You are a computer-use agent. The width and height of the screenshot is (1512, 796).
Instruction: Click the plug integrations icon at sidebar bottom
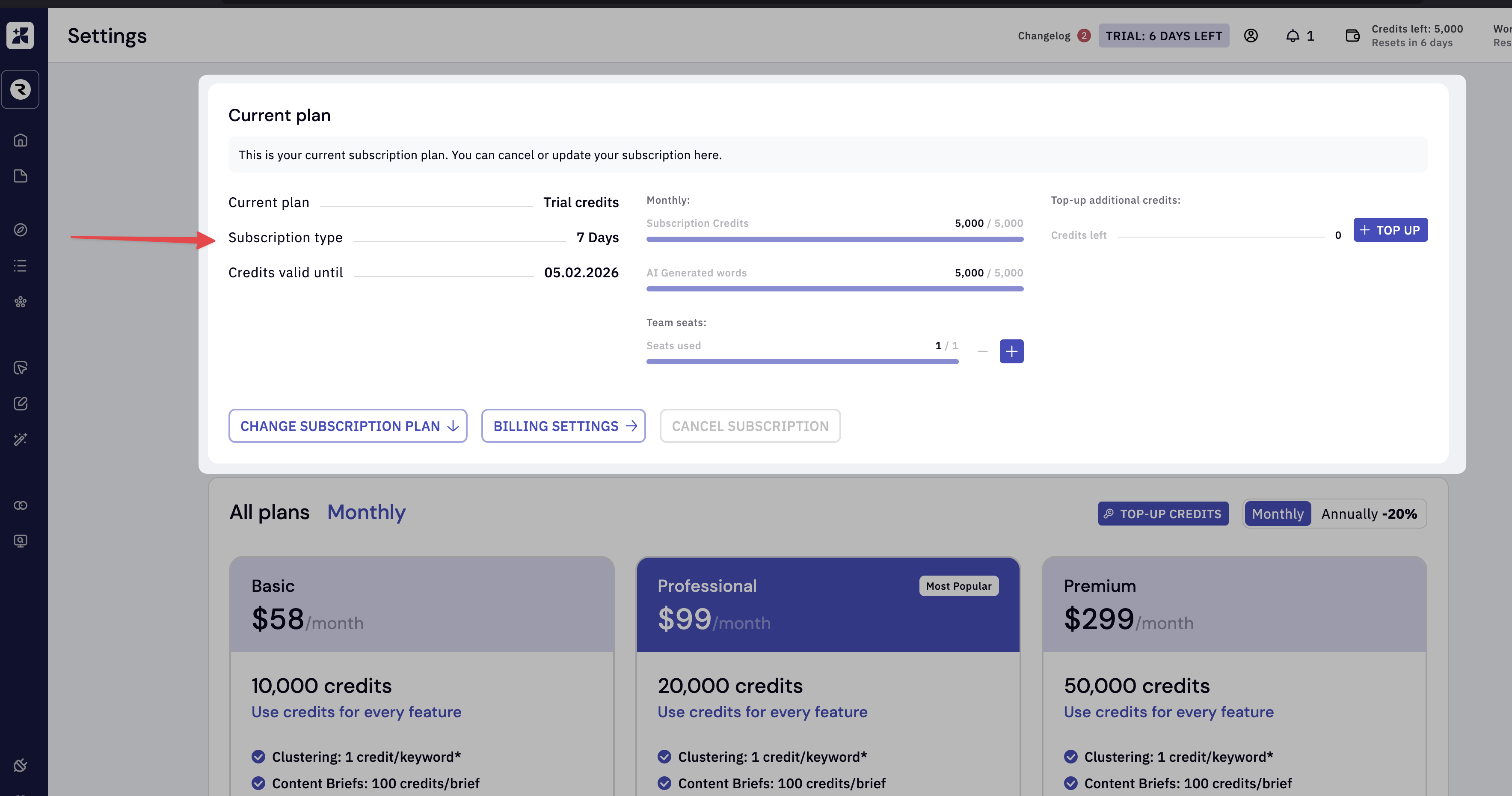pos(21,765)
